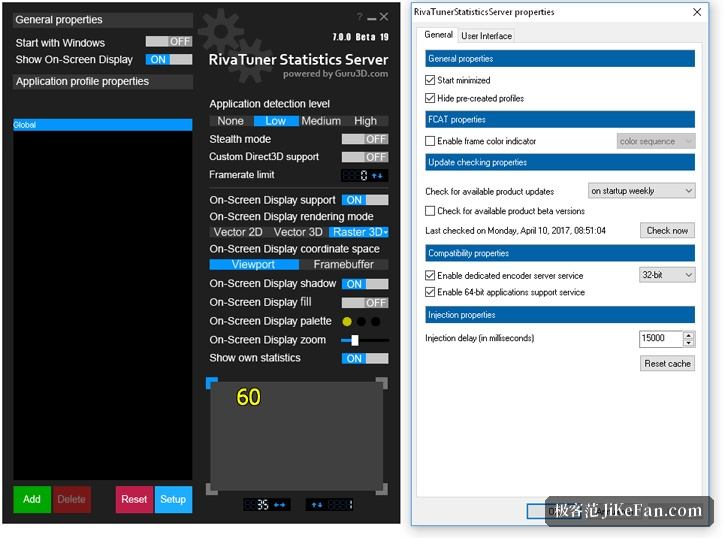Click the Check now button
725x538 pixels.
[x=667, y=230]
